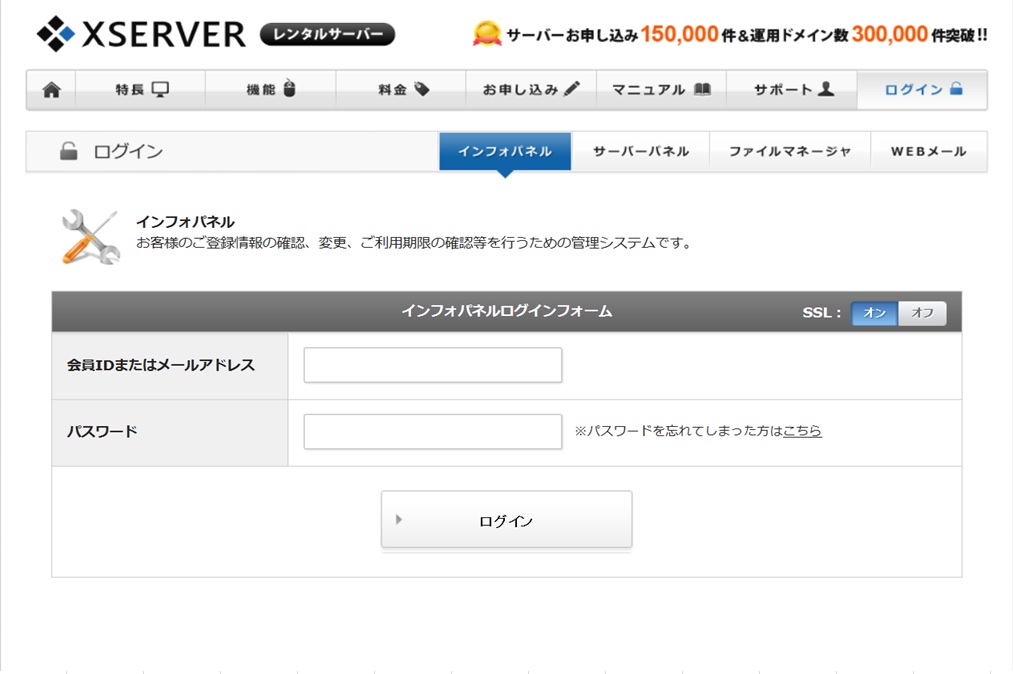Switch to サーバーパネル tab
This screenshot has width=1013, height=674.
(641, 152)
